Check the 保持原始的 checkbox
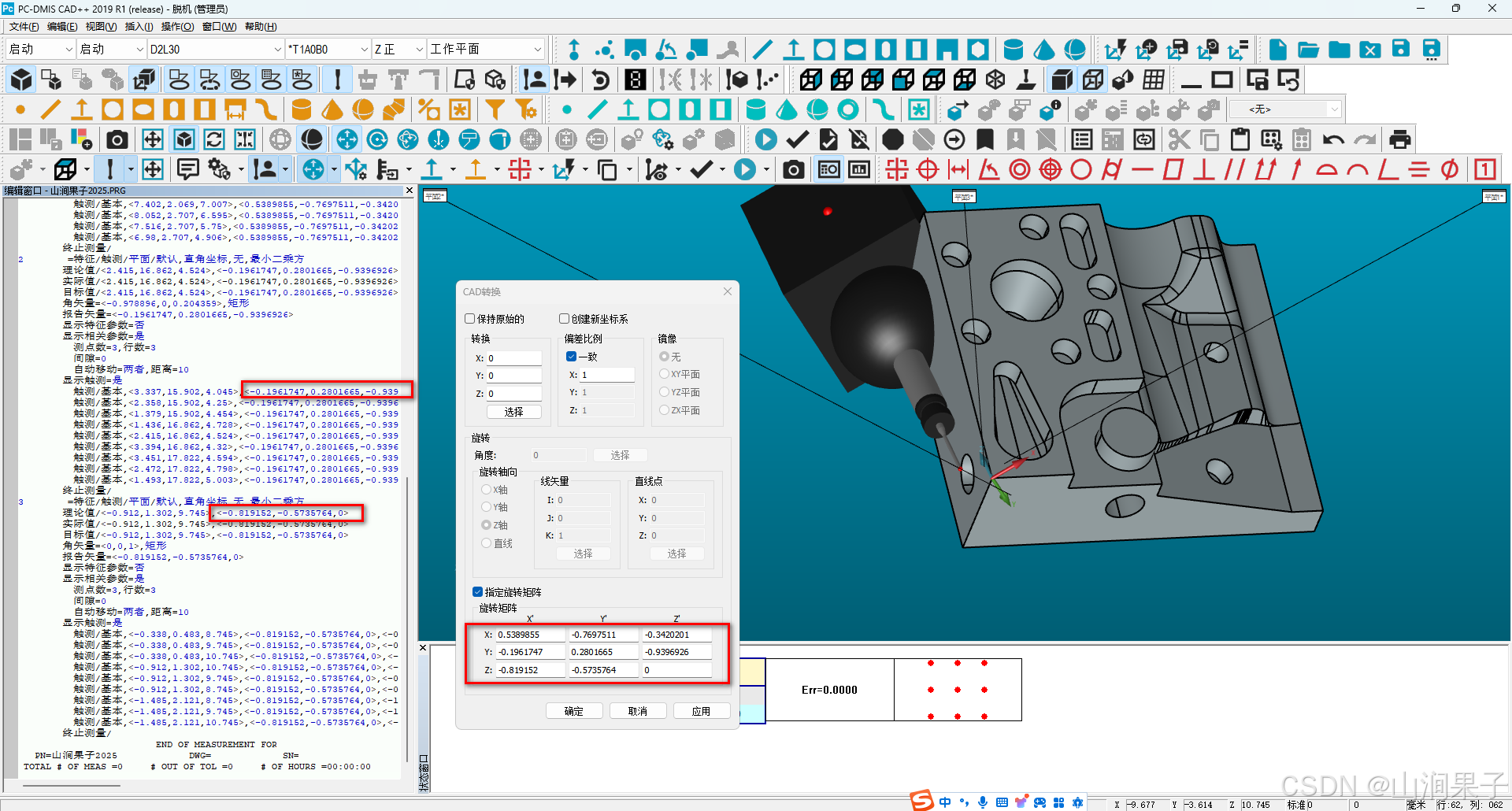Viewport: 1512px width, 811px height. [x=470, y=319]
